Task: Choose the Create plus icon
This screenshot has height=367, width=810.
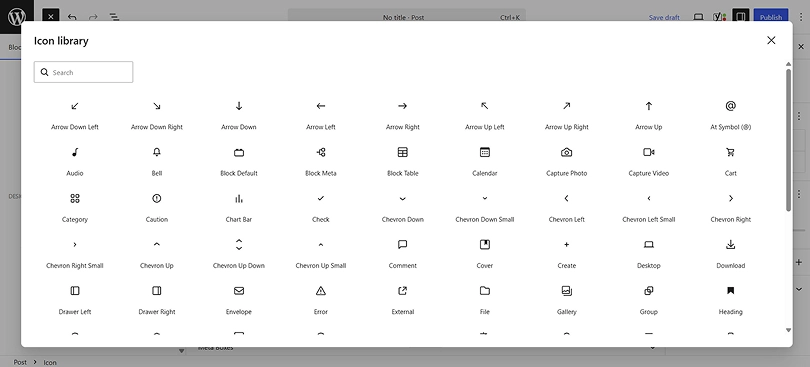Action: (567, 244)
